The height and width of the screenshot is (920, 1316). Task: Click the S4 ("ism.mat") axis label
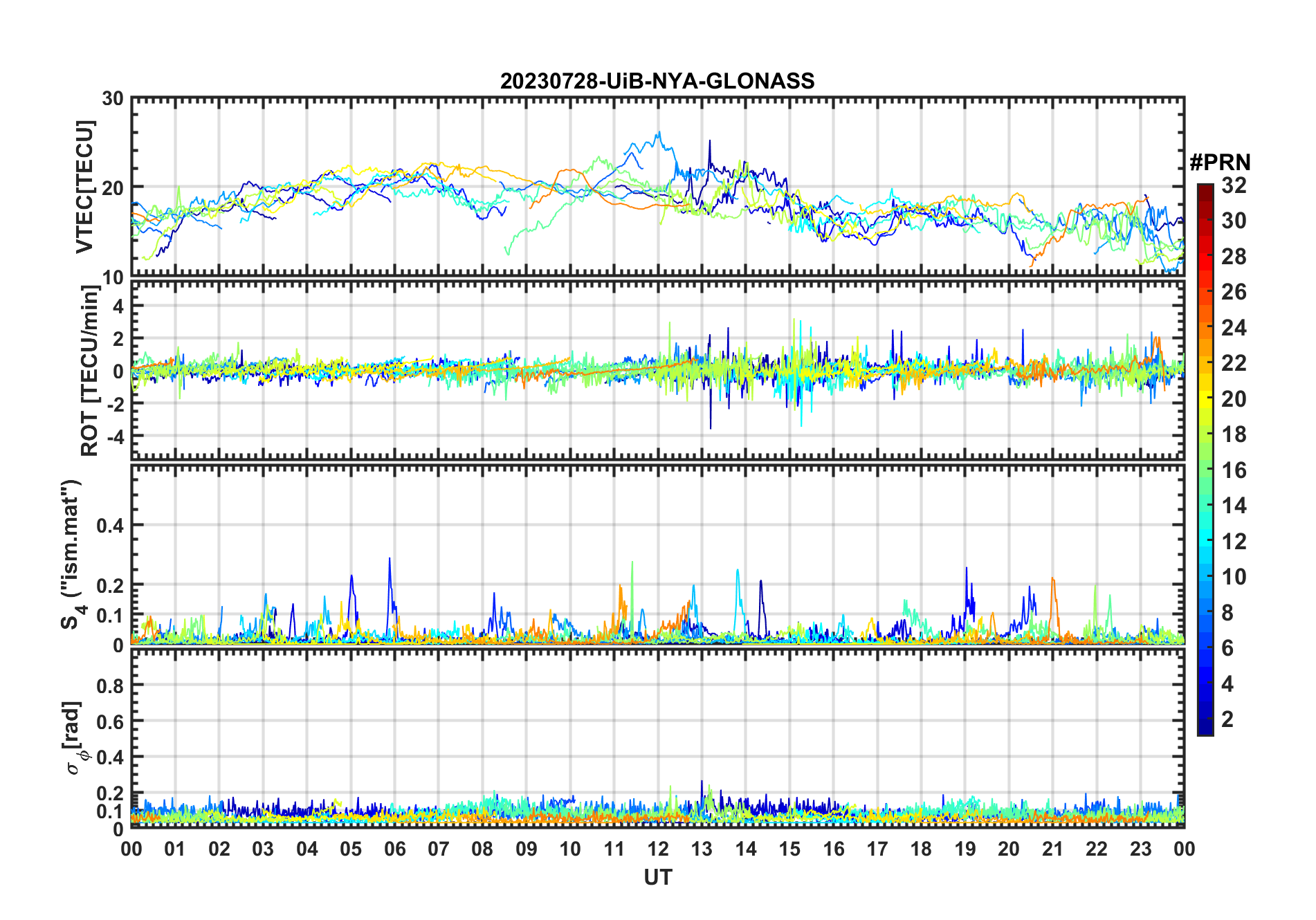click(73, 555)
